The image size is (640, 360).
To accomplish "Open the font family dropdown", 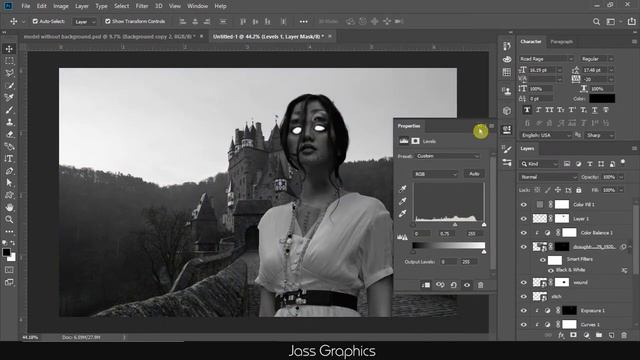I will [546, 59].
